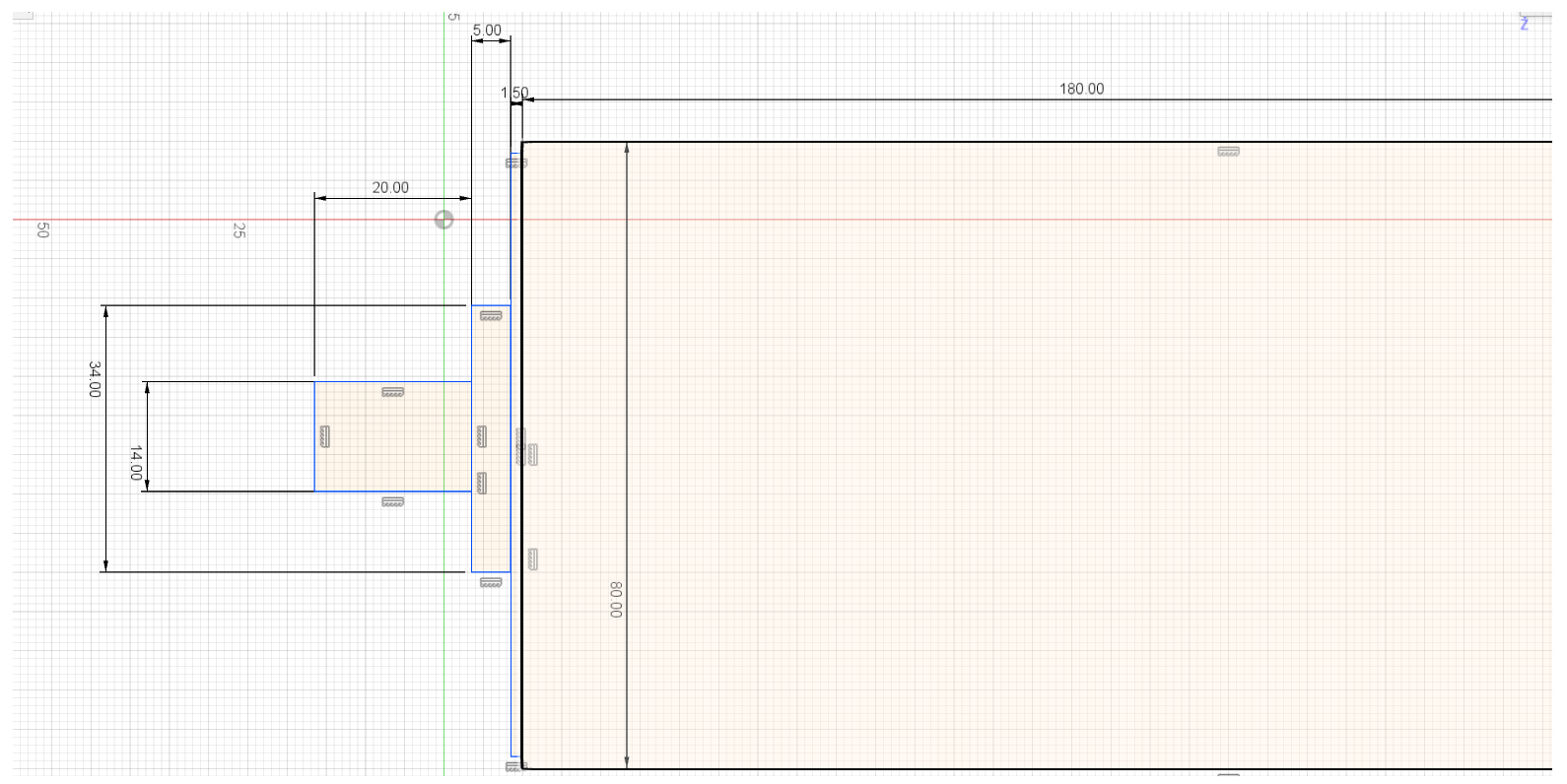Screen dimensions: 1567x784
Task: Click the 1.50 dimension value
Action: [x=514, y=93]
